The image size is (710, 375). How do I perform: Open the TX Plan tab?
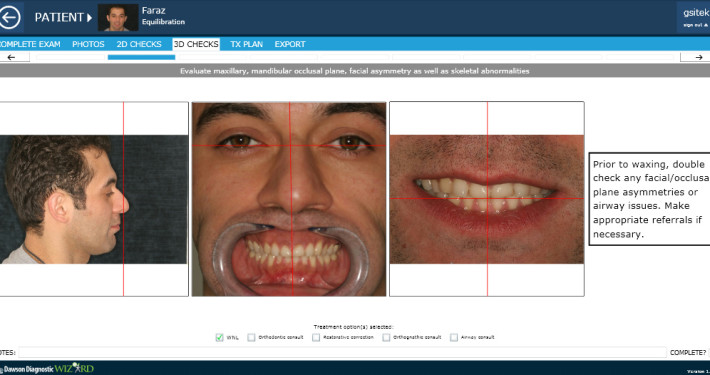click(246, 44)
